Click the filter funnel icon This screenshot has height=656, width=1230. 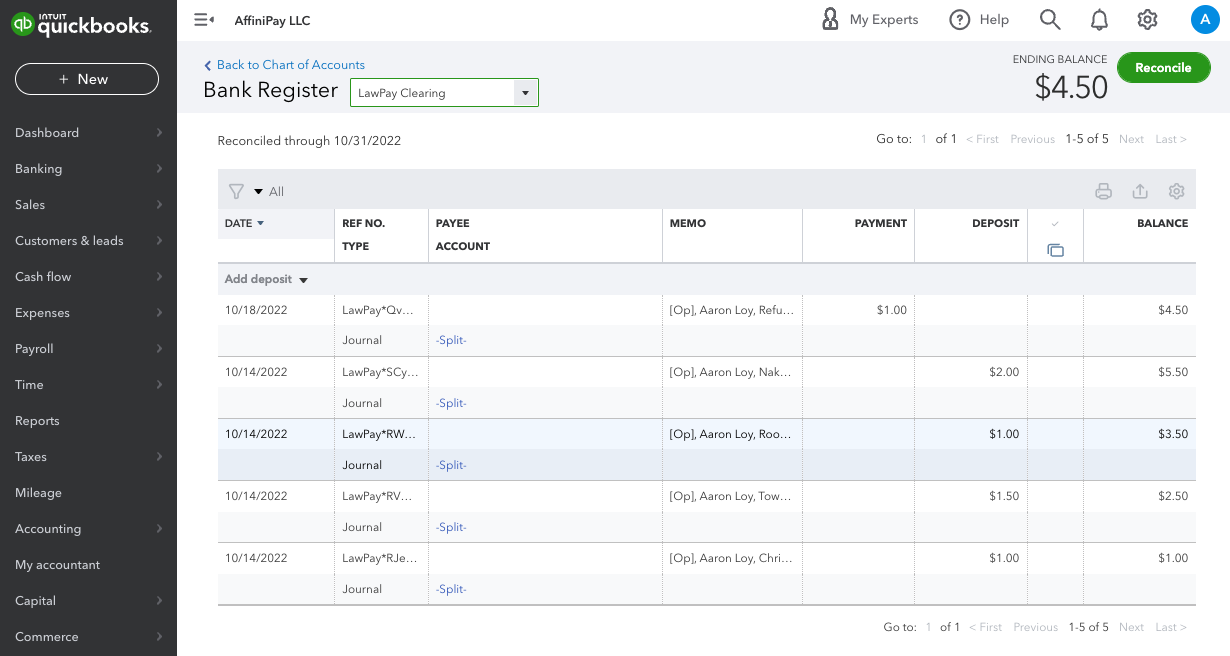(236, 191)
